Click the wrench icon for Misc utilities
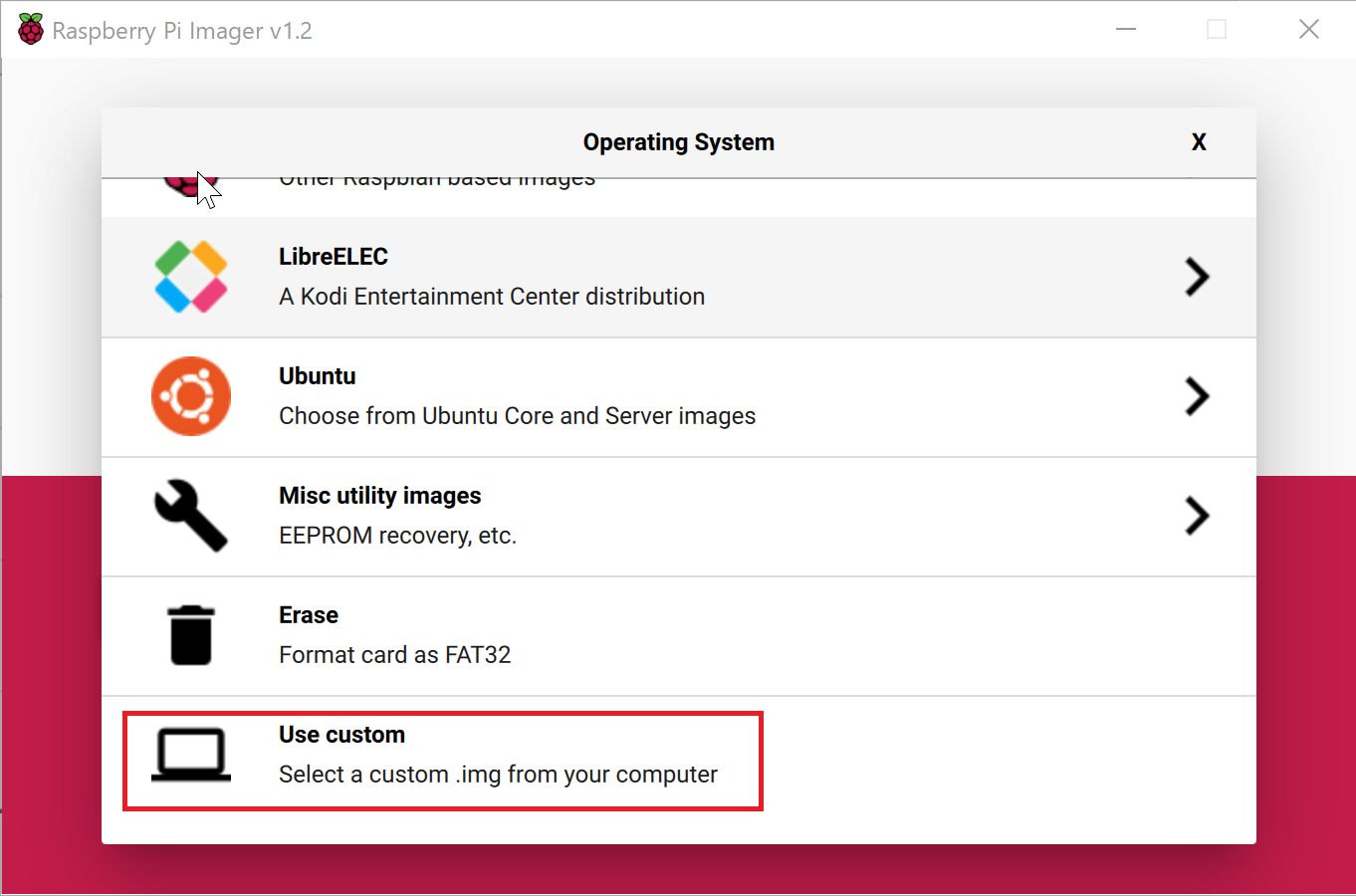1356x896 pixels. coord(191,516)
